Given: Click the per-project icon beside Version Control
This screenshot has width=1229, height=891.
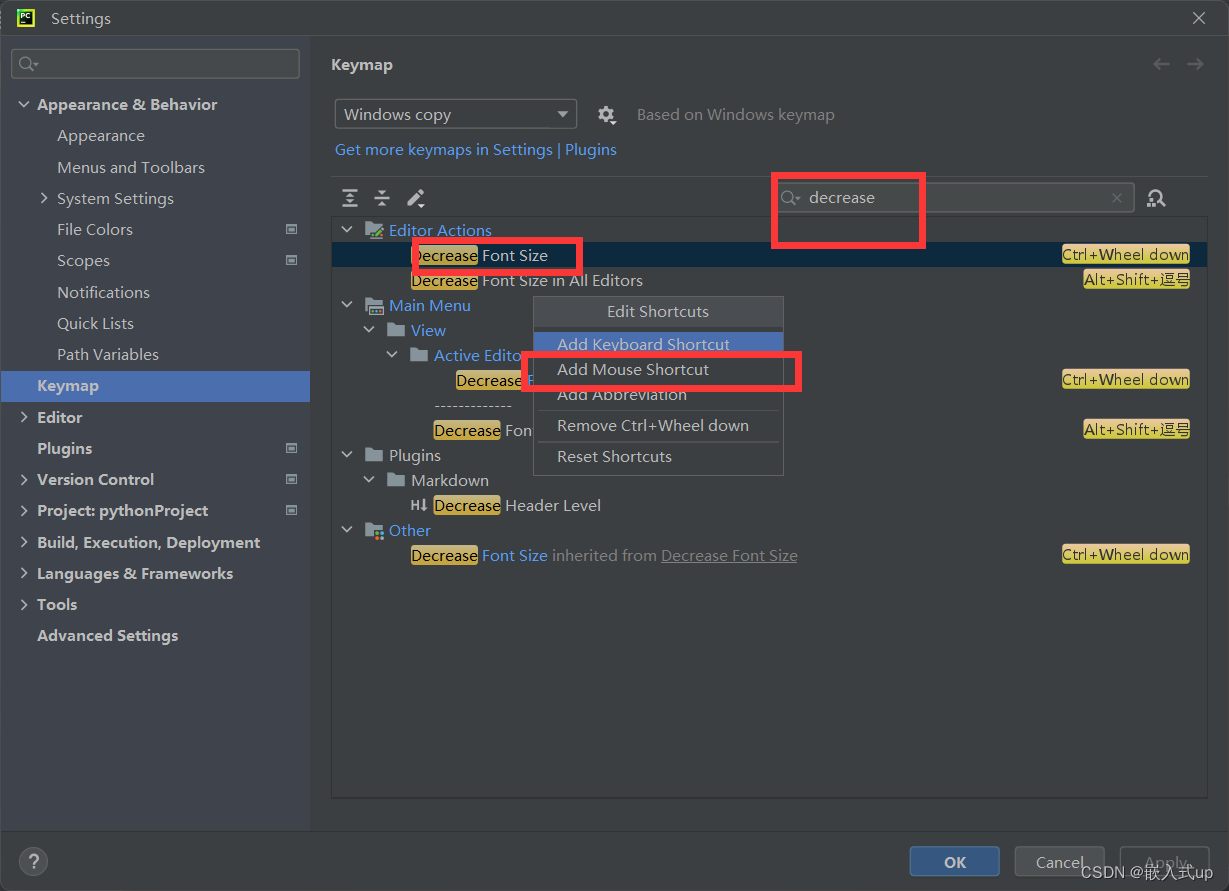Looking at the screenshot, I should click(291, 479).
